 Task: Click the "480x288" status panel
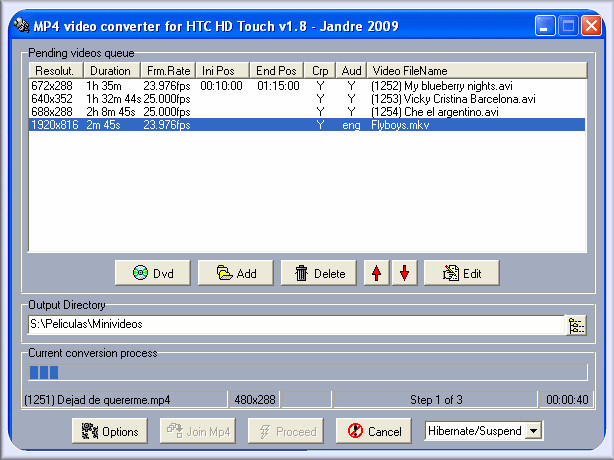coord(255,400)
